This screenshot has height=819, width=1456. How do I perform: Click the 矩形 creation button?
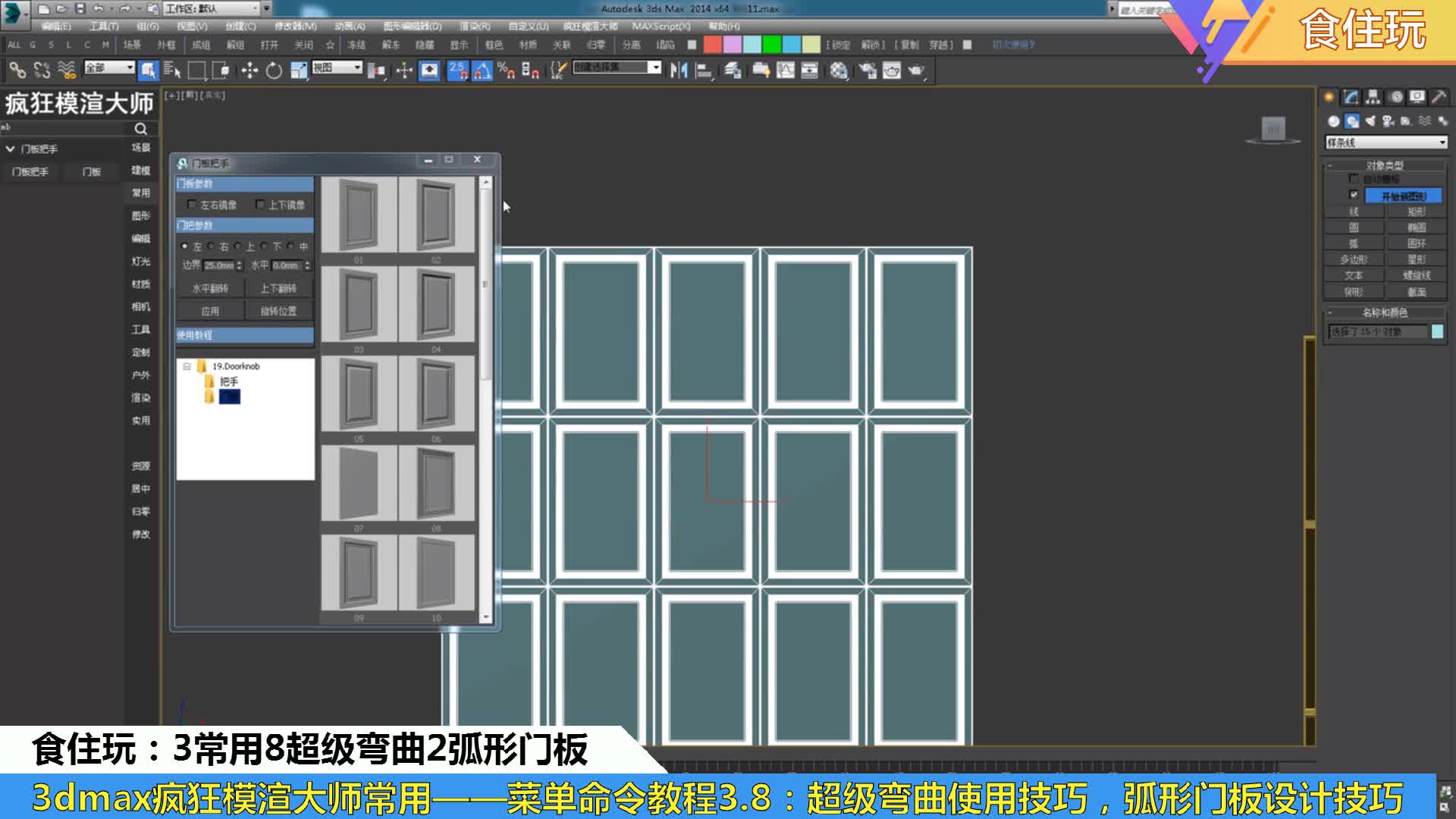(x=1416, y=211)
